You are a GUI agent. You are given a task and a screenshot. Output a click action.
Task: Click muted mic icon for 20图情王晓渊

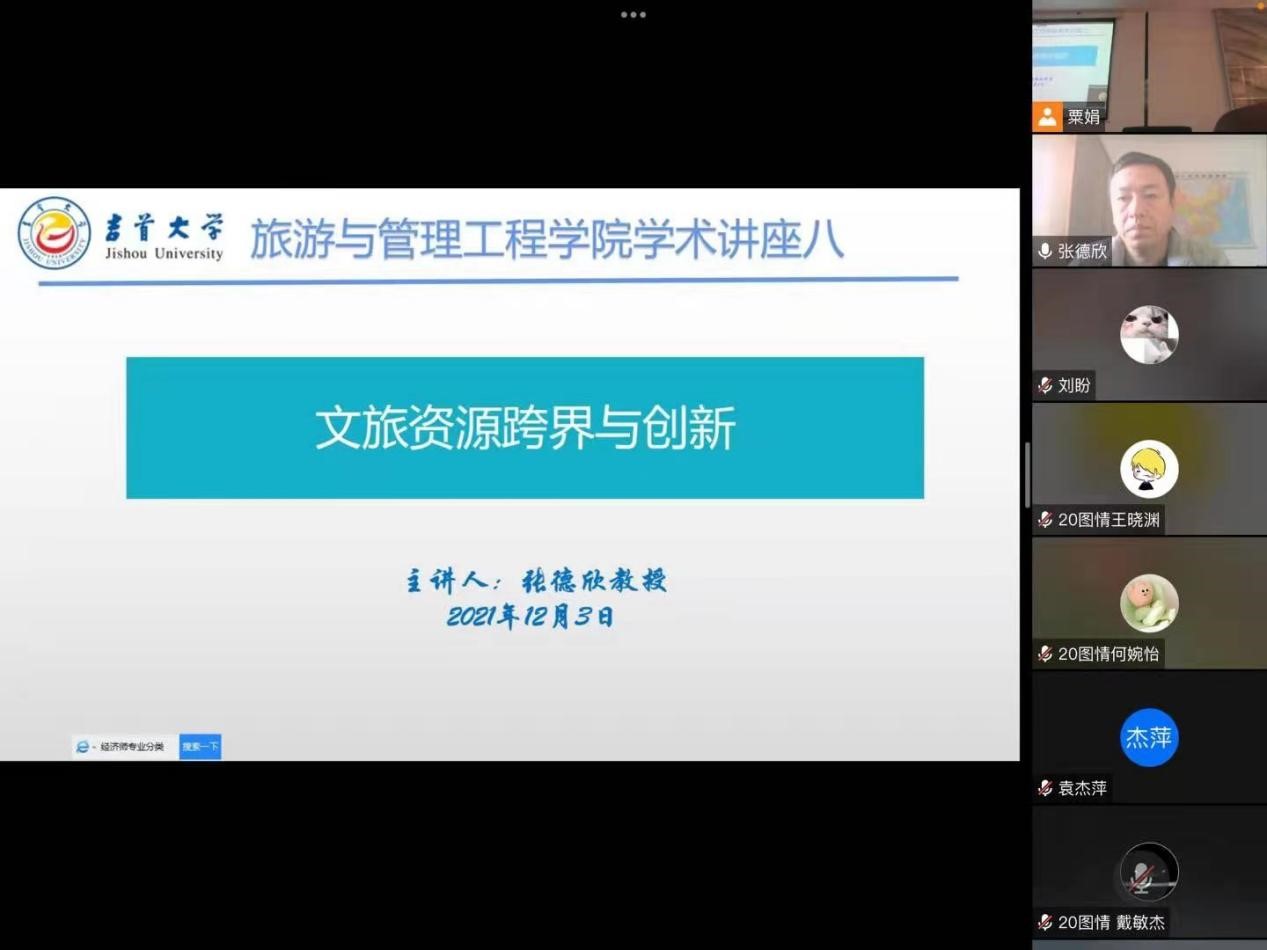coord(1045,520)
